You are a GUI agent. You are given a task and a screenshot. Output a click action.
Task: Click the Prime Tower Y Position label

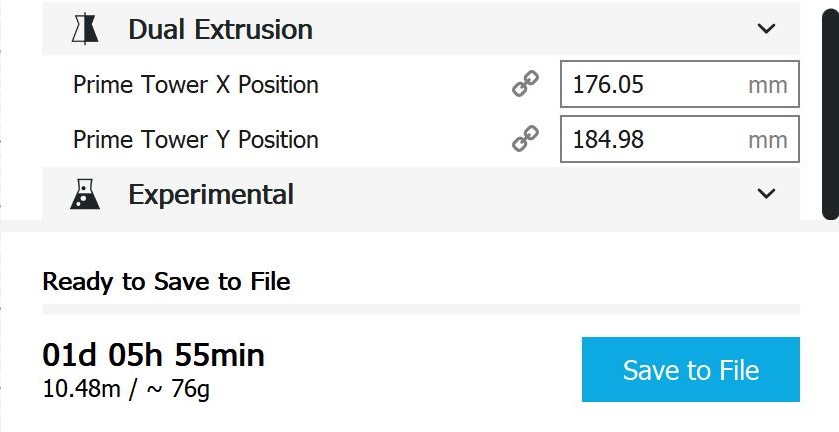196,139
